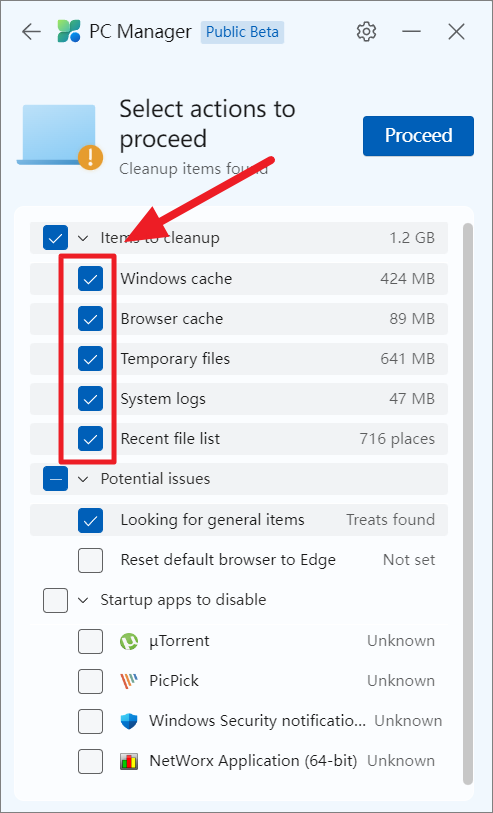The width and height of the screenshot is (493, 813).
Task: Check the µTorrent startup checkbox
Action: 91,641
